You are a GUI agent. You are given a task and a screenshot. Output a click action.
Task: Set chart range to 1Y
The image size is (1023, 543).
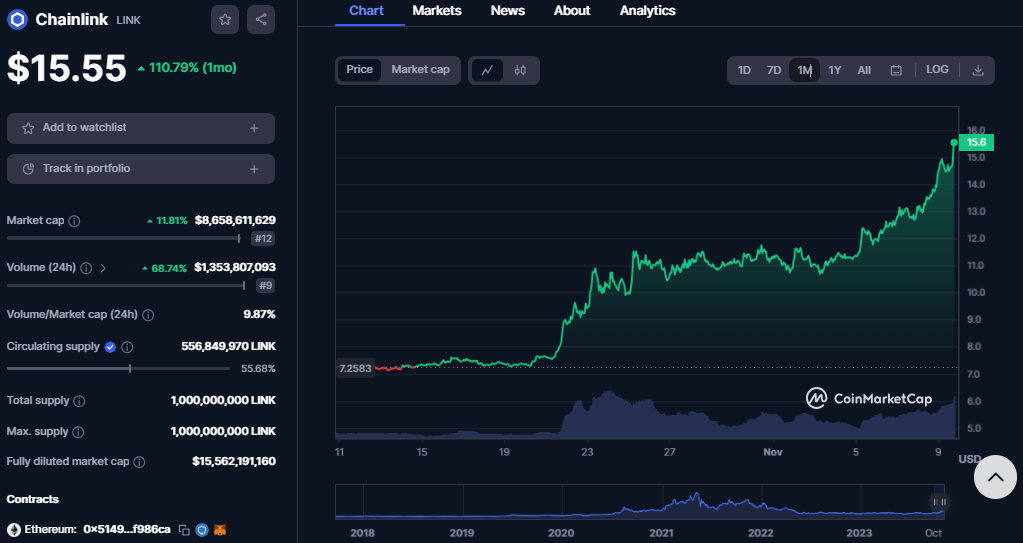click(835, 70)
